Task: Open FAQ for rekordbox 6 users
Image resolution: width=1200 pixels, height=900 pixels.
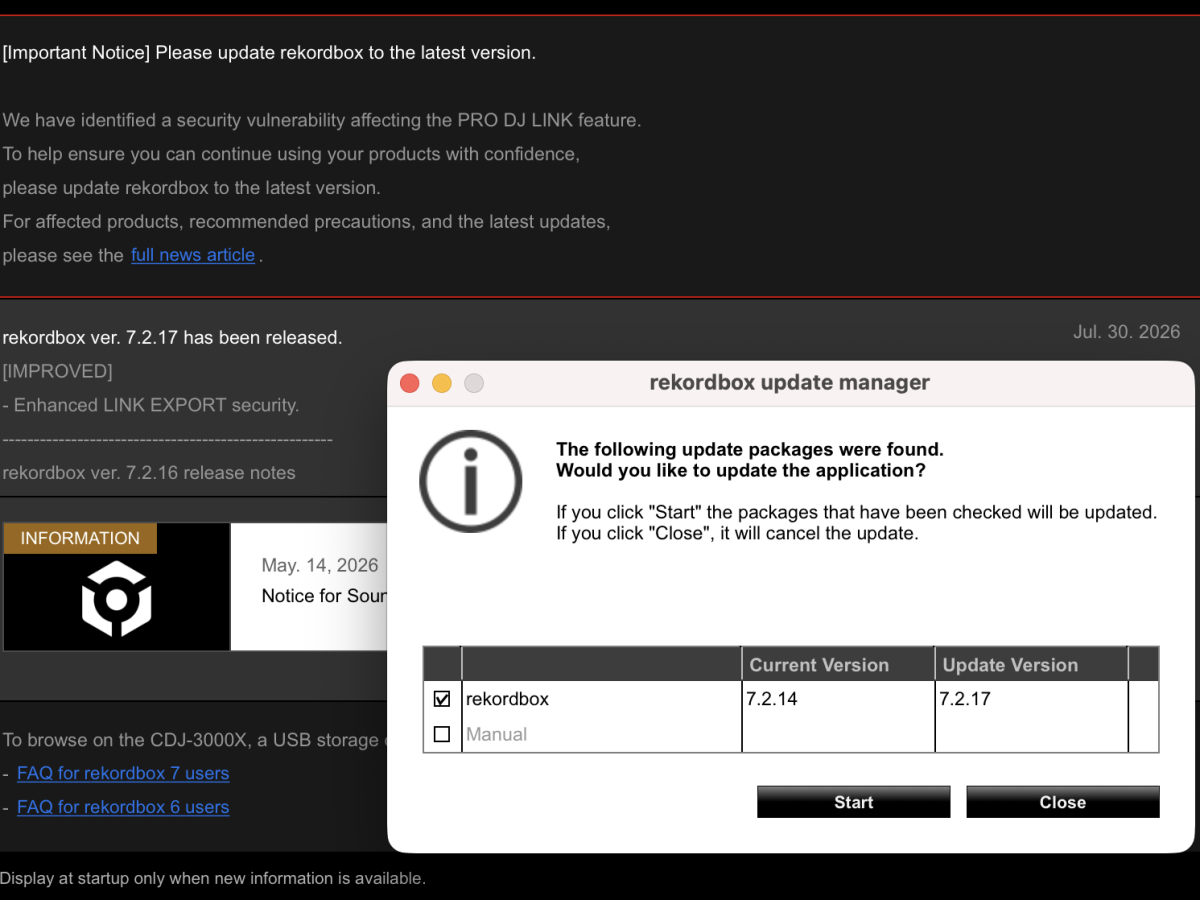Action: point(123,807)
